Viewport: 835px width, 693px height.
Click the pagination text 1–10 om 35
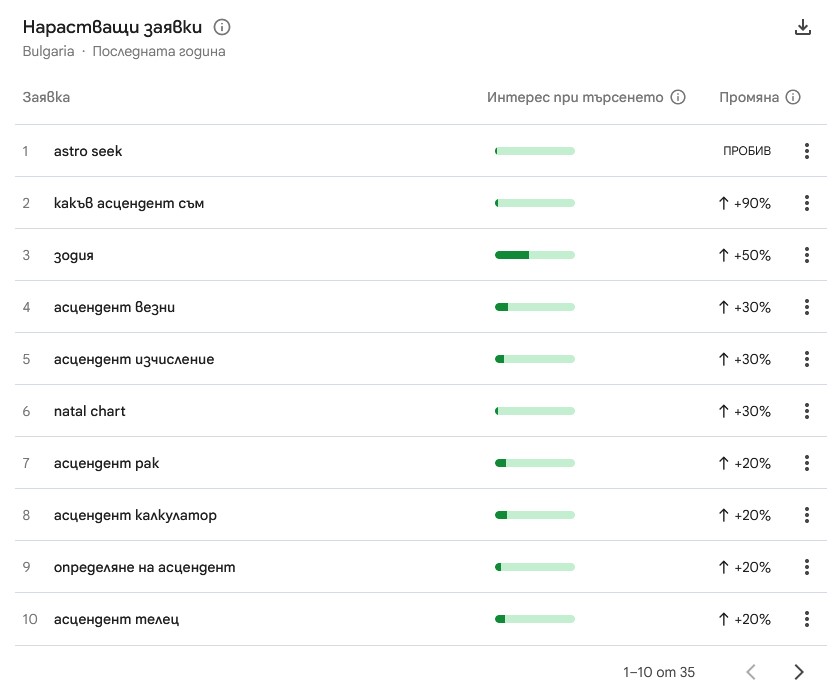pyautogui.click(x=658, y=672)
